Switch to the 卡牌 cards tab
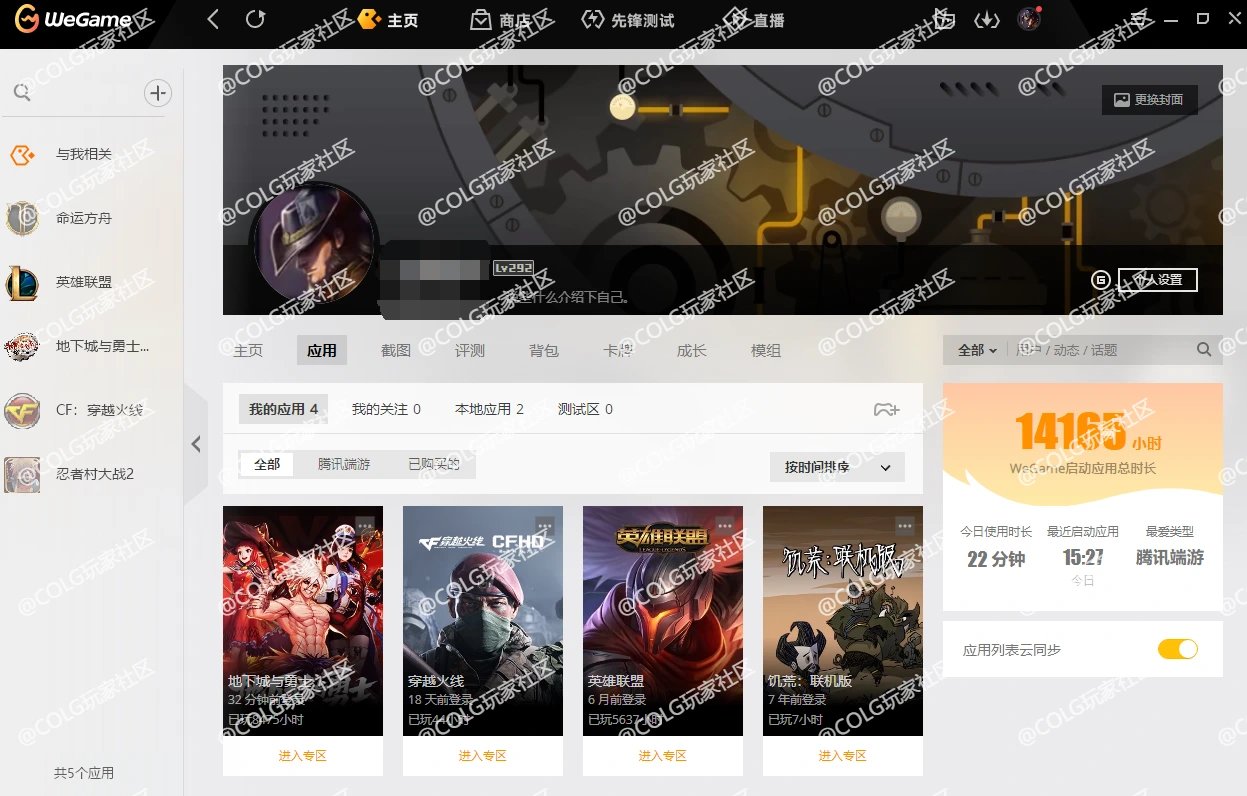The image size is (1247, 796). click(618, 351)
